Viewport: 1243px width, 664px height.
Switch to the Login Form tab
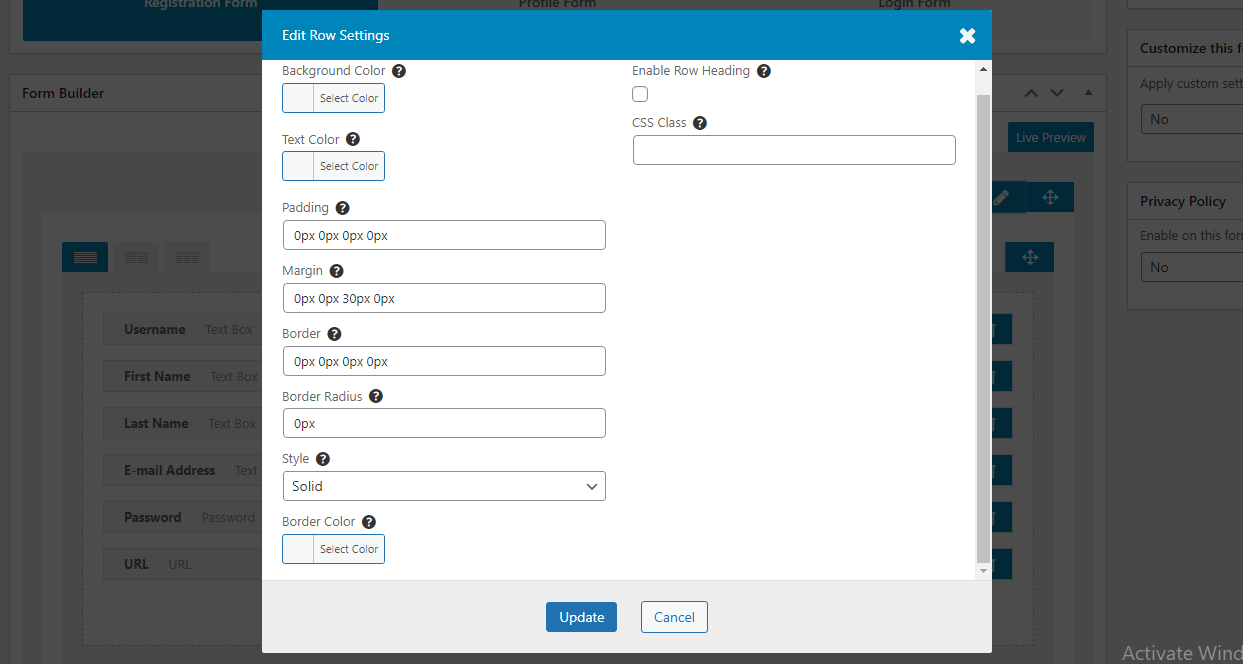click(913, 4)
